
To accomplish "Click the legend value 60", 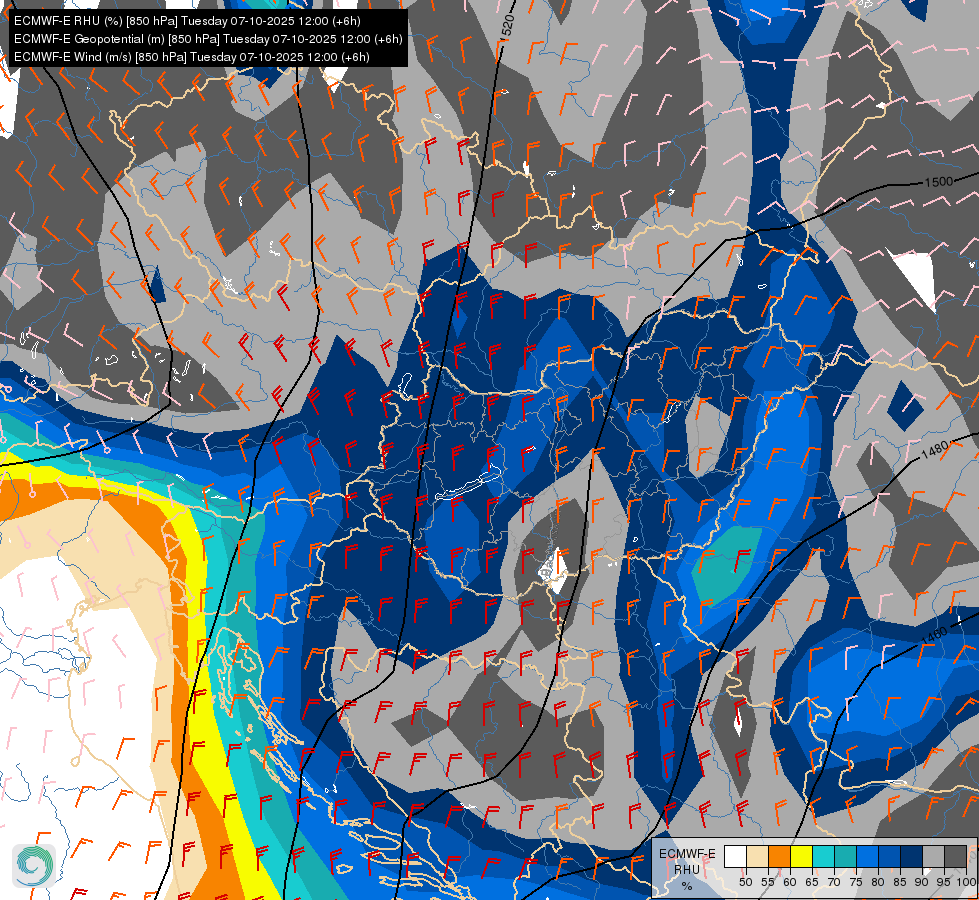I will pyautogui.click(x=789, y=882).
